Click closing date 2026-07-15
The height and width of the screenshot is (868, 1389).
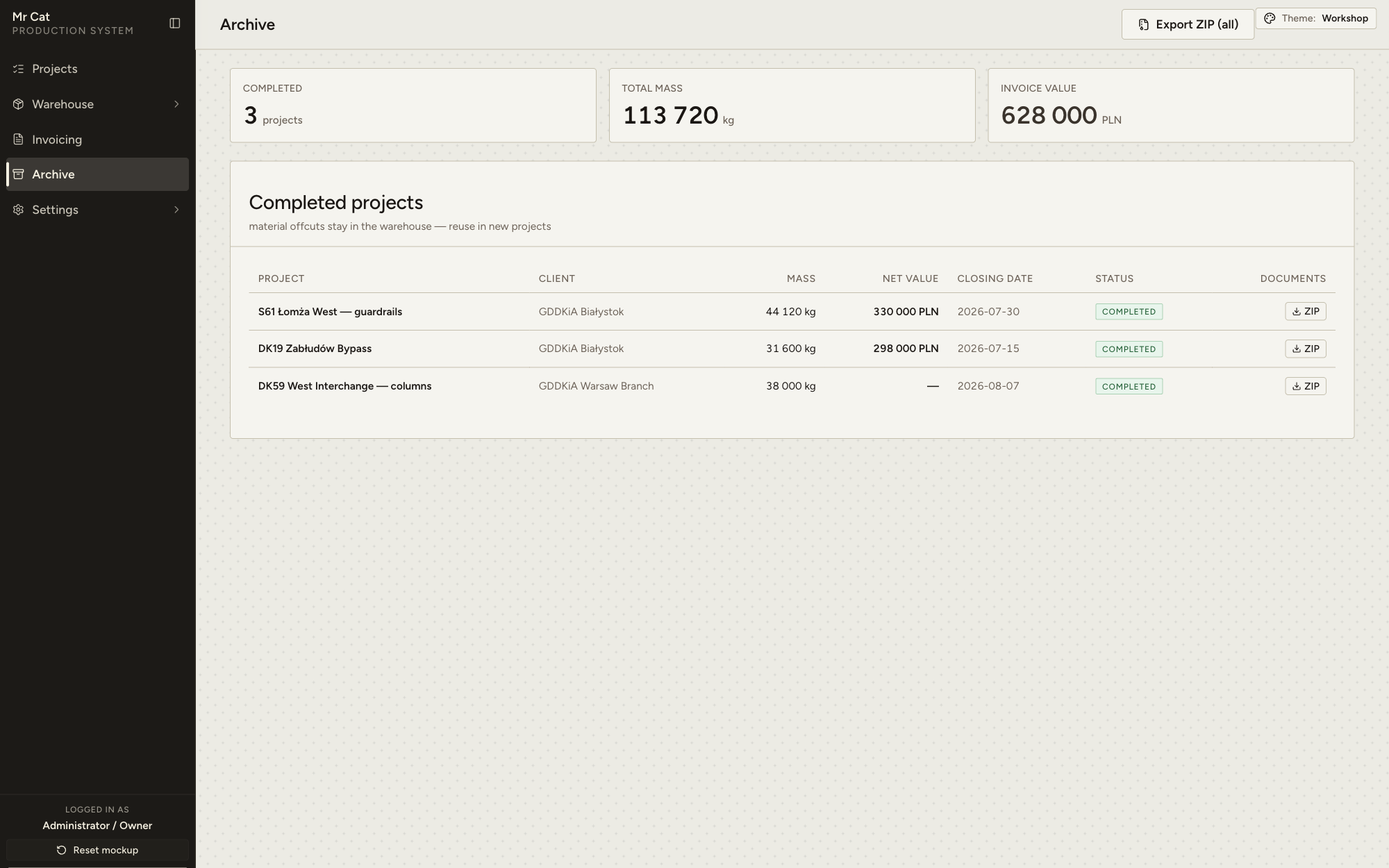(x=988, y=349)
